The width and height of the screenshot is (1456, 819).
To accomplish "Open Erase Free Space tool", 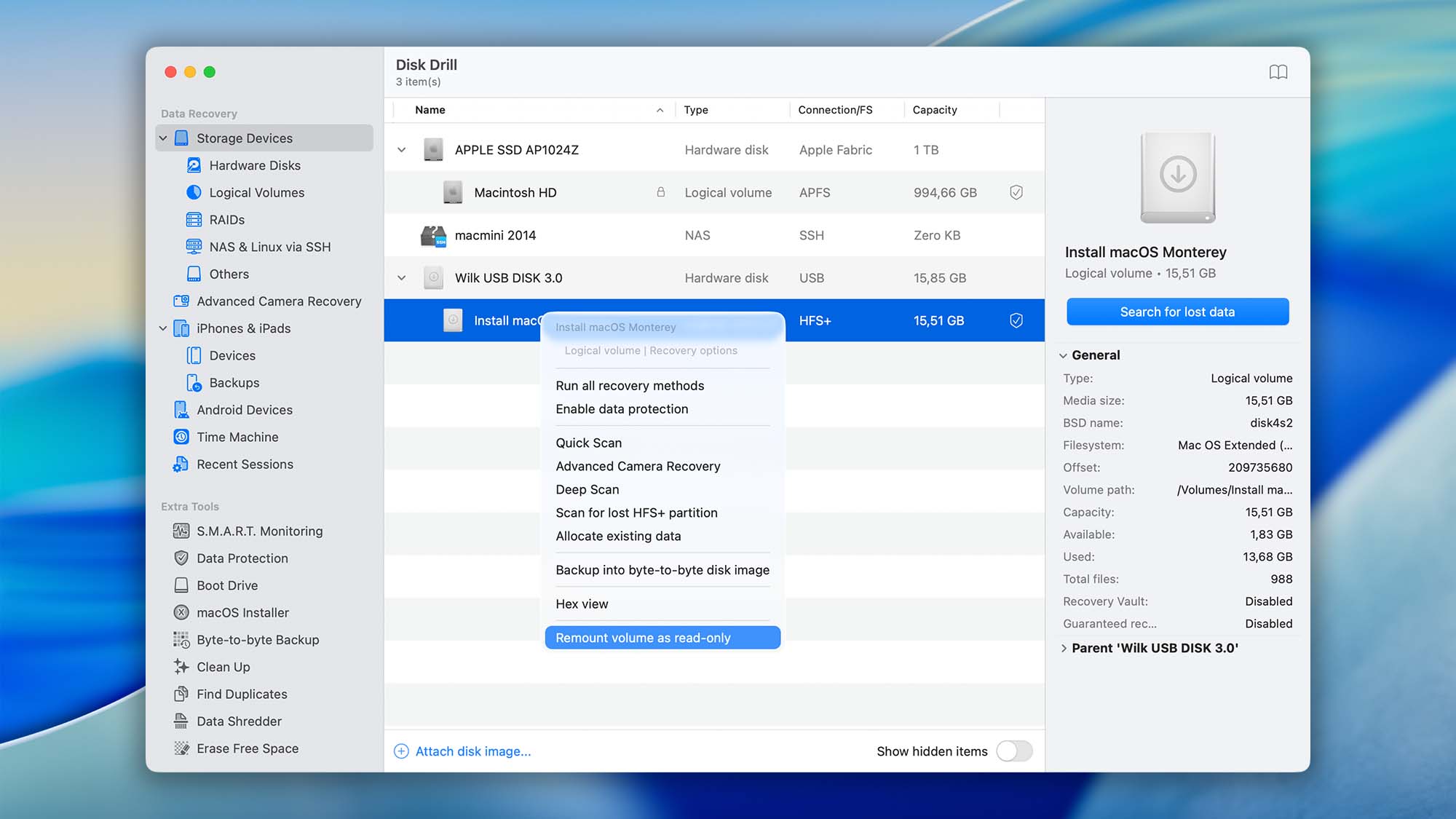I will [248, 748].
